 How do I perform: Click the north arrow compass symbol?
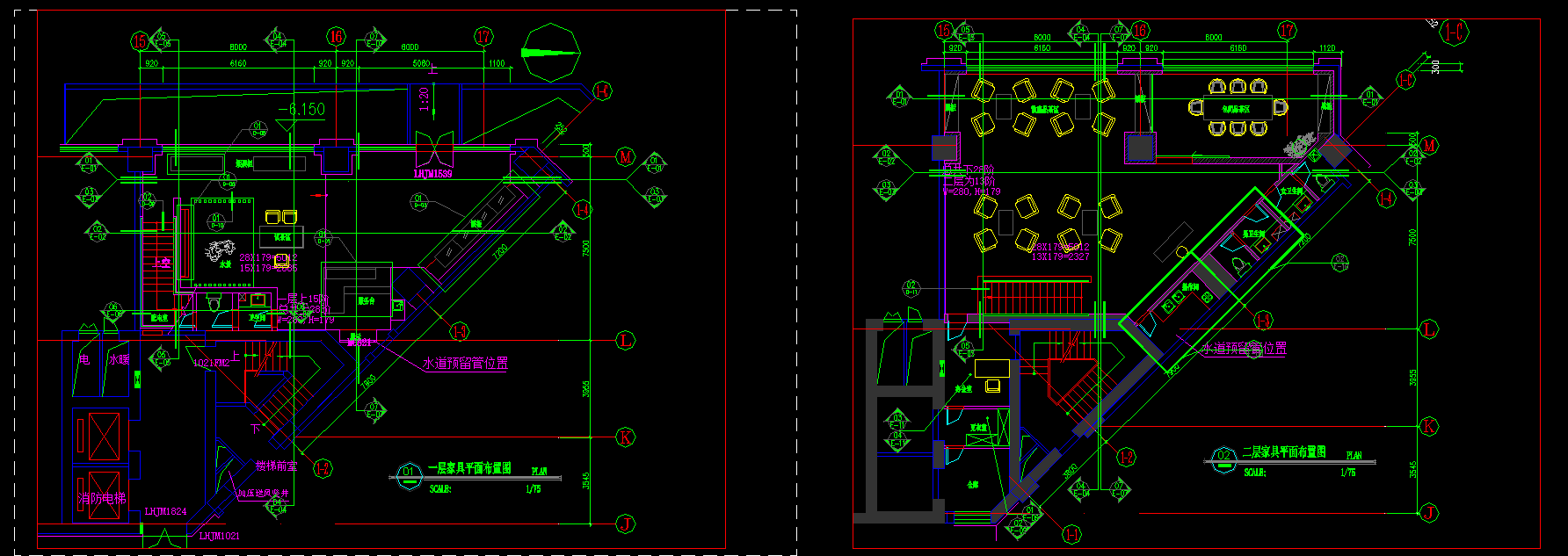point(551,53)
